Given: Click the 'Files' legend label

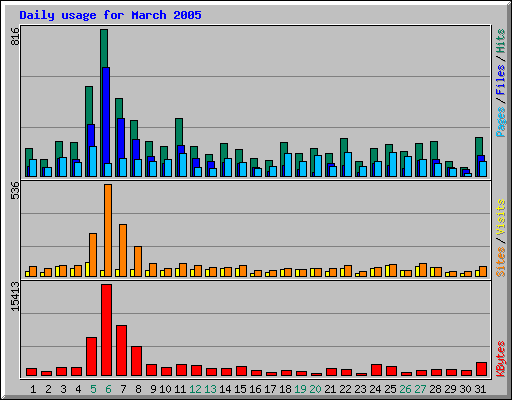Looking at the screenshot, I should pos(501,80).
